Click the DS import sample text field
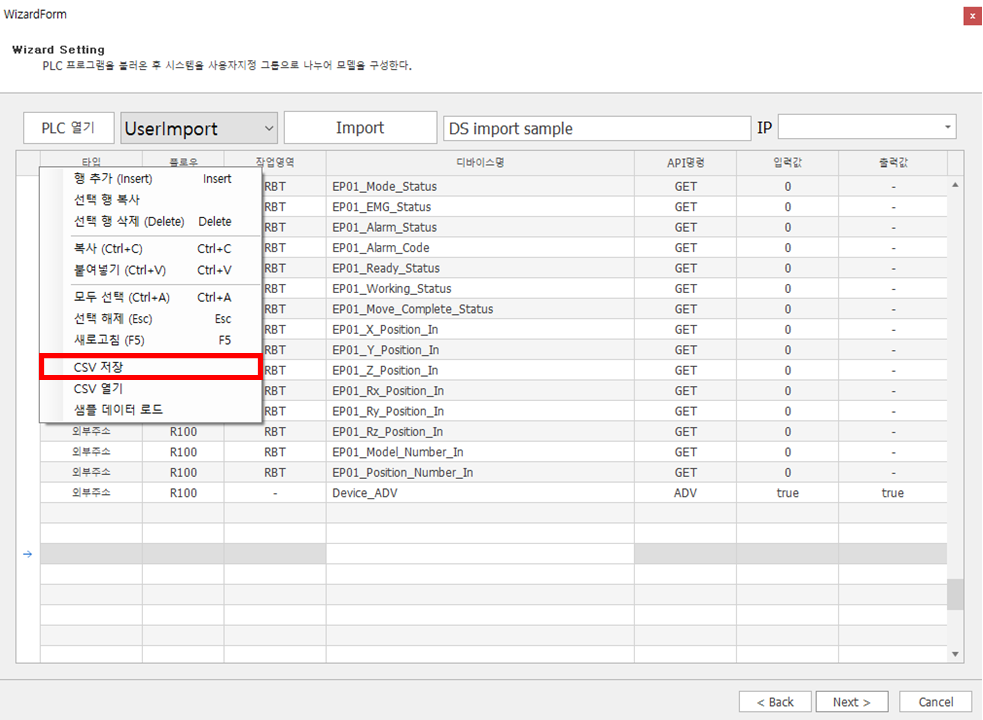983x720 pixels. [596, 128]
